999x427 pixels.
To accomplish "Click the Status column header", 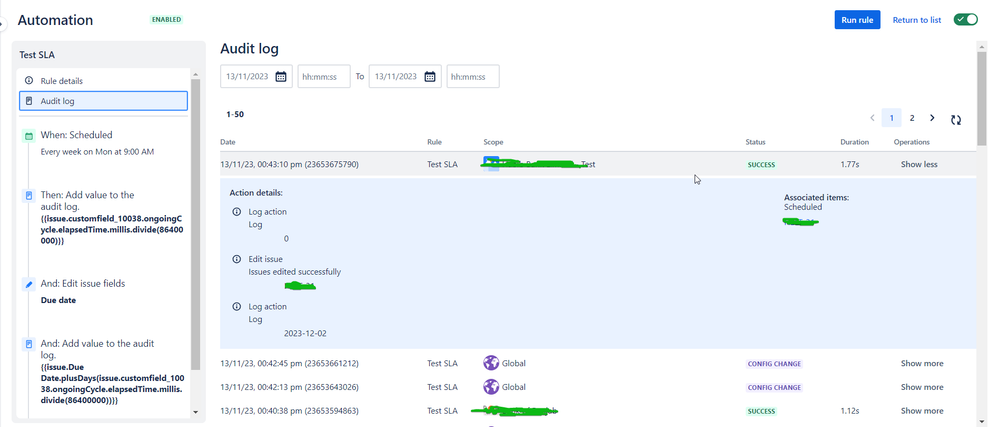I will point(756,142).
